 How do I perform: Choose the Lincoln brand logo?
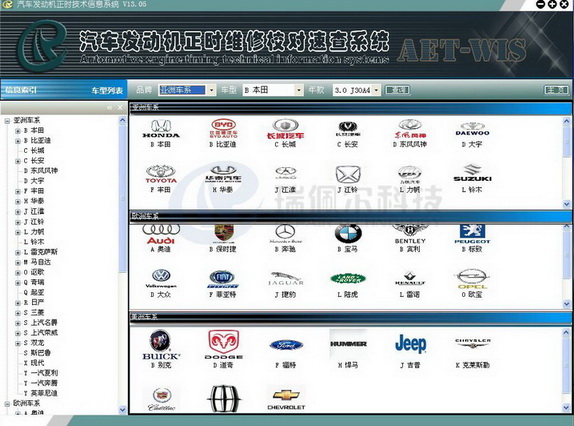point(224,398)
